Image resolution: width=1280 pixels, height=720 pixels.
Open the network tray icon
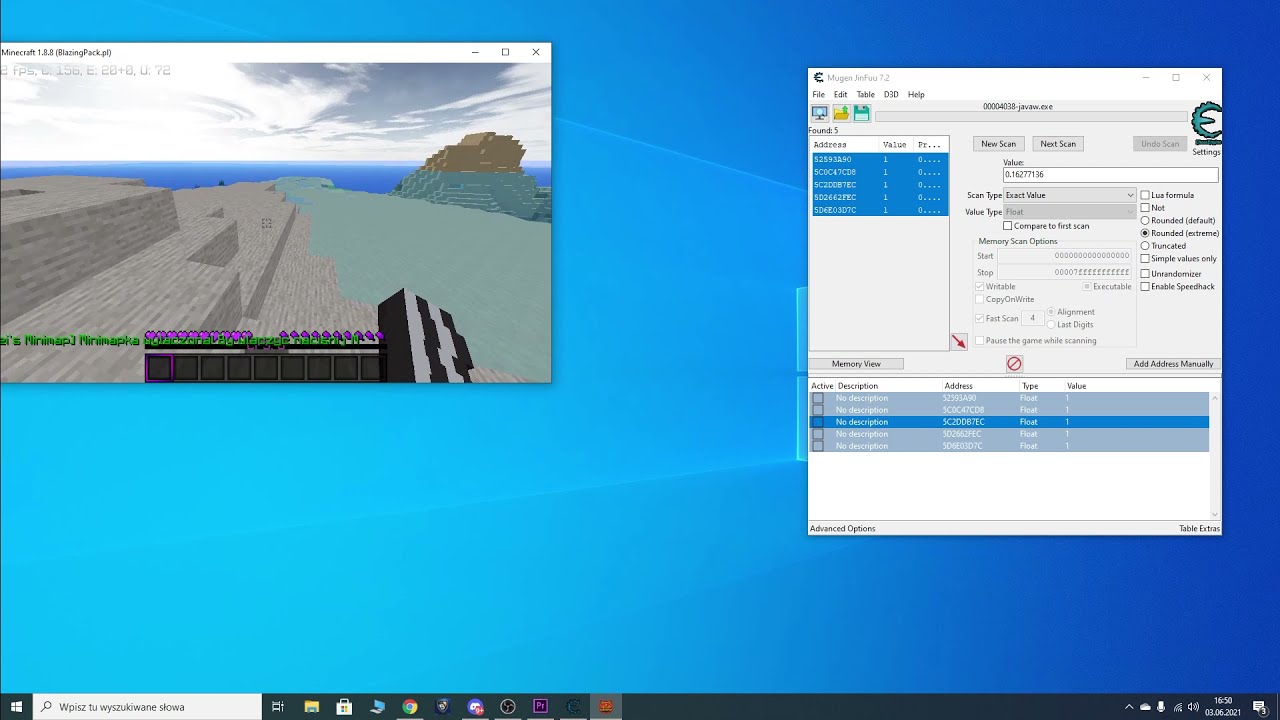pyautogui.click(x=1177, y=707)
